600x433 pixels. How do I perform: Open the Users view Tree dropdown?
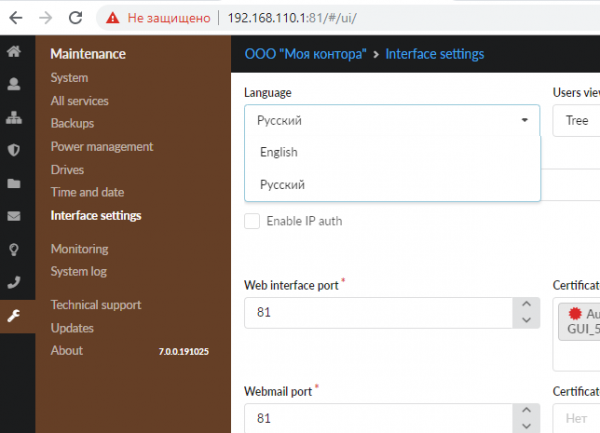[x=576, y=120]
